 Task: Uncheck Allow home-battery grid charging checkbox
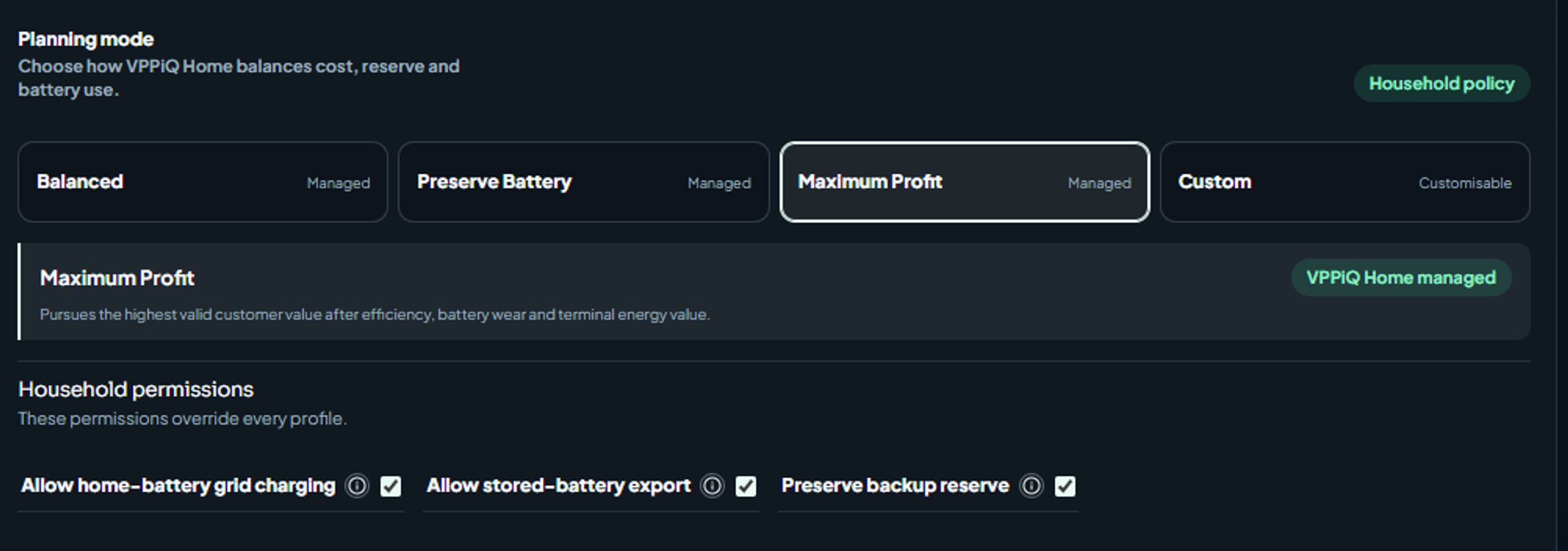[x=391, y=486]
